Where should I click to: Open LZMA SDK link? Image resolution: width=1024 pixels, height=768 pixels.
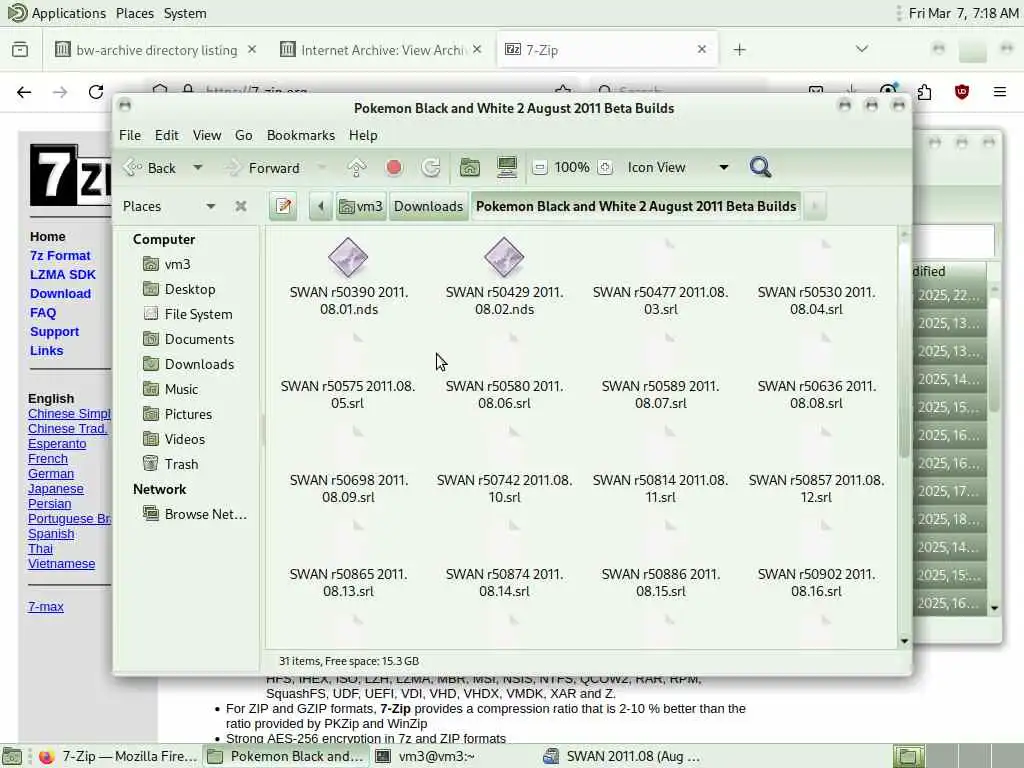pyautogui.click(x=63, y=274)
